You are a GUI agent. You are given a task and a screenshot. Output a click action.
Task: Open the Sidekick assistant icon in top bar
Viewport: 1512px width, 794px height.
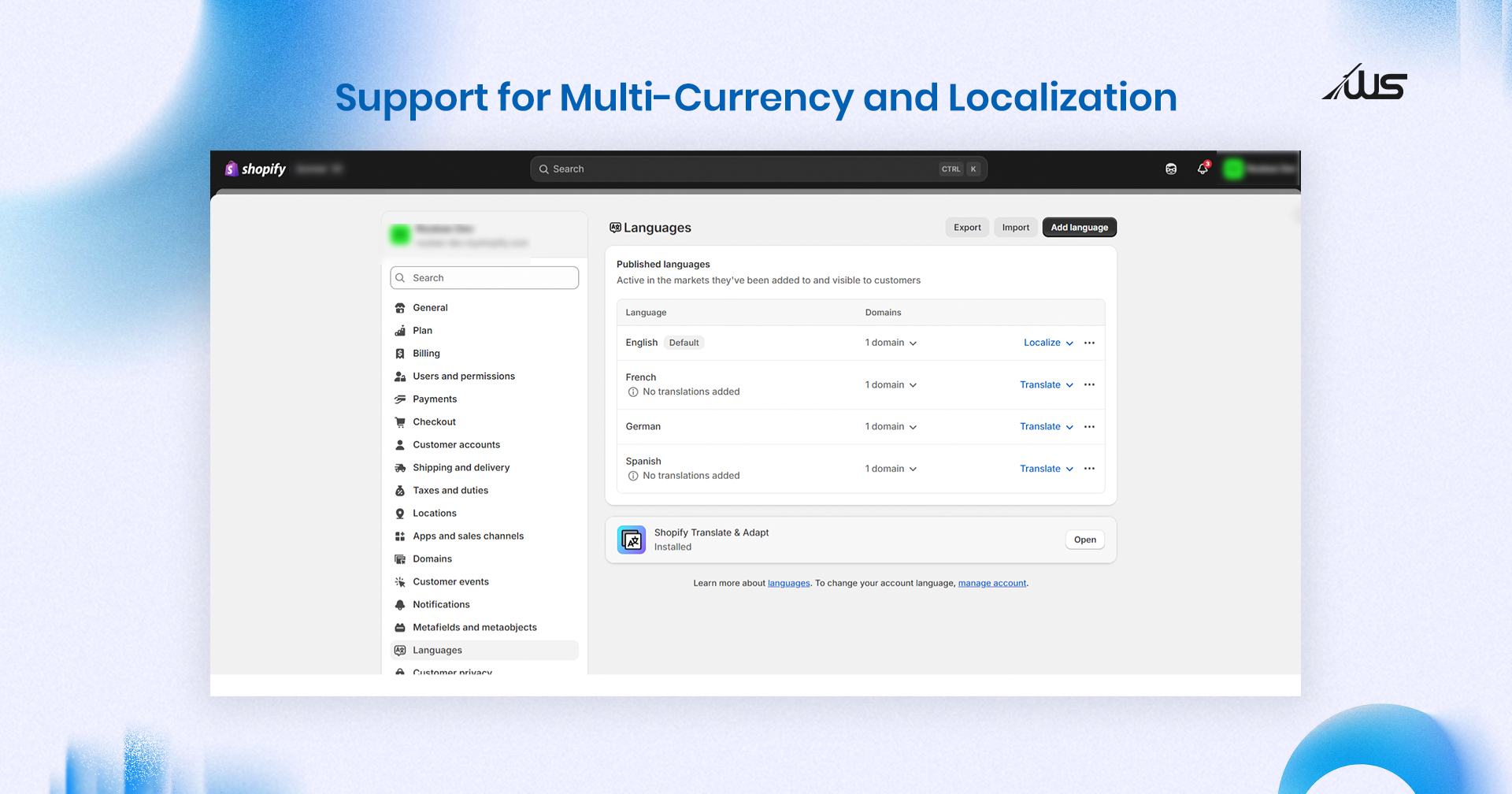coord(1171,169)
